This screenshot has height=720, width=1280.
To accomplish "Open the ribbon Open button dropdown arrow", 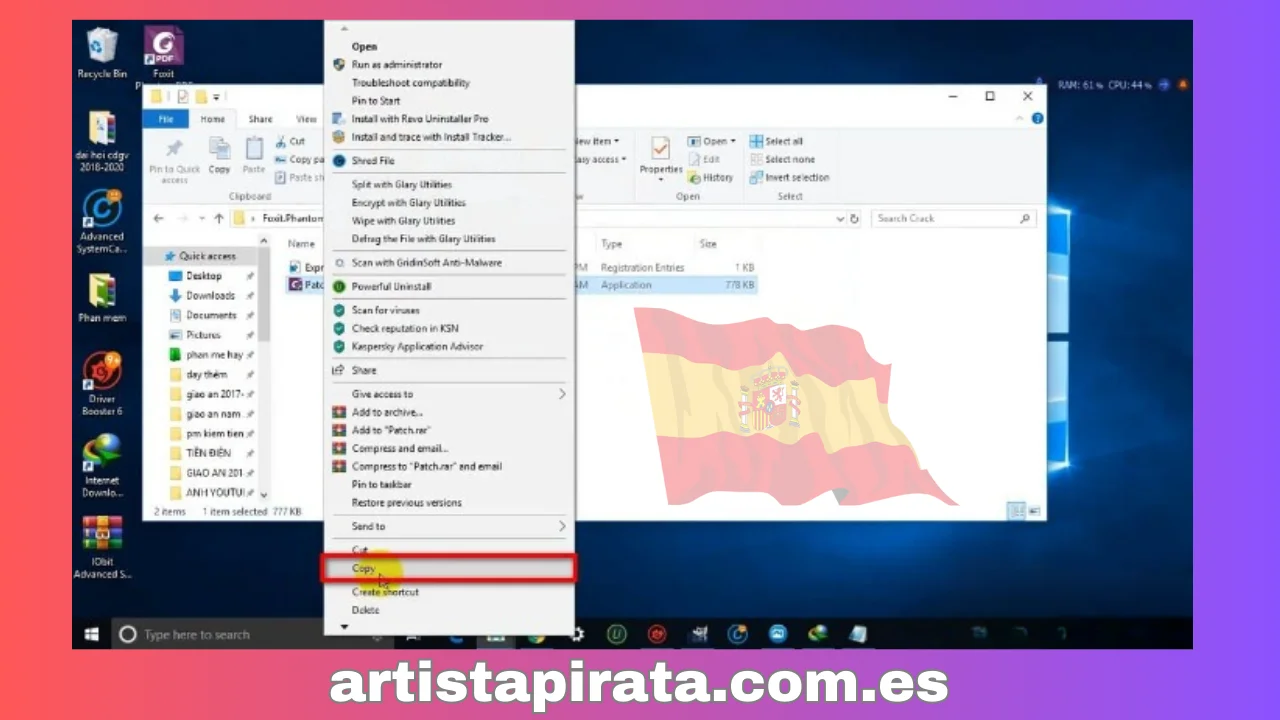I will pyautogui.click(x=733, y=141).
